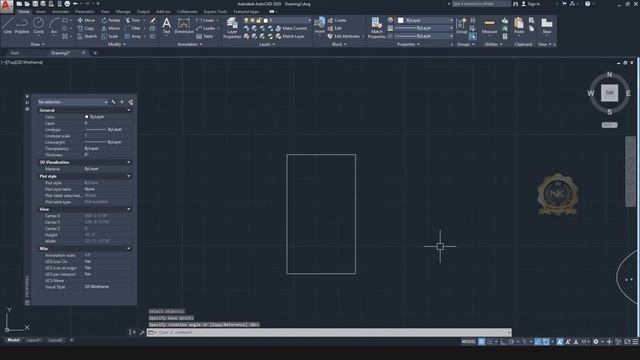
Task: Click the Start file tab
Action: click(14, 53)
